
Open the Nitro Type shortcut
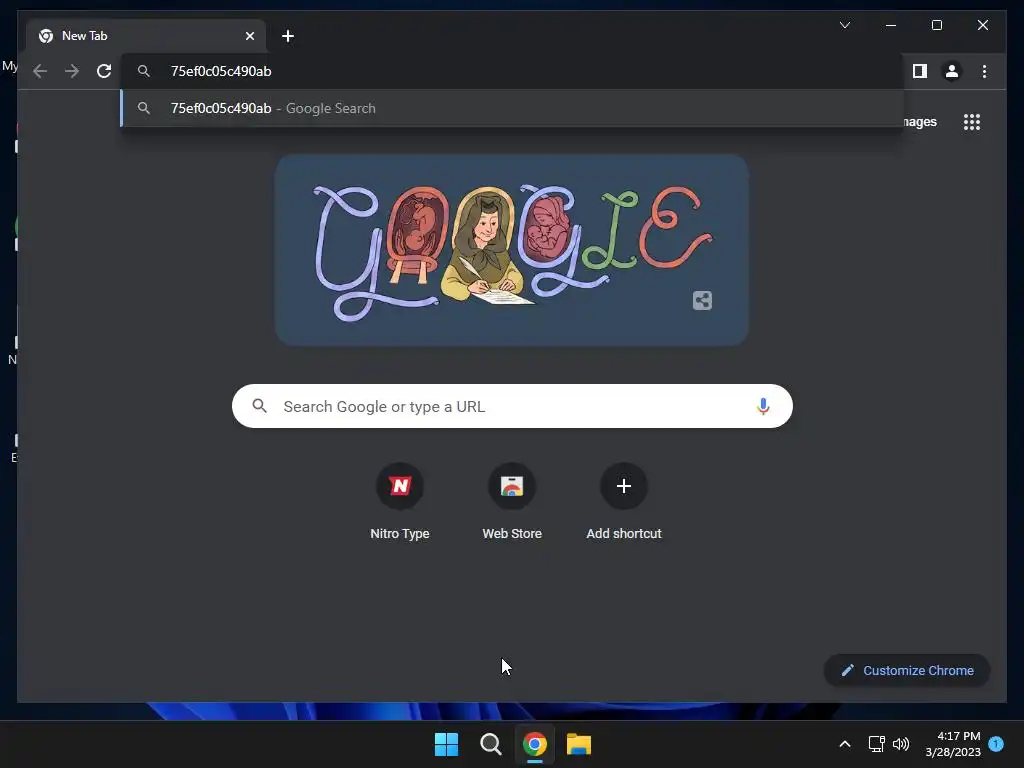(400, 502)
